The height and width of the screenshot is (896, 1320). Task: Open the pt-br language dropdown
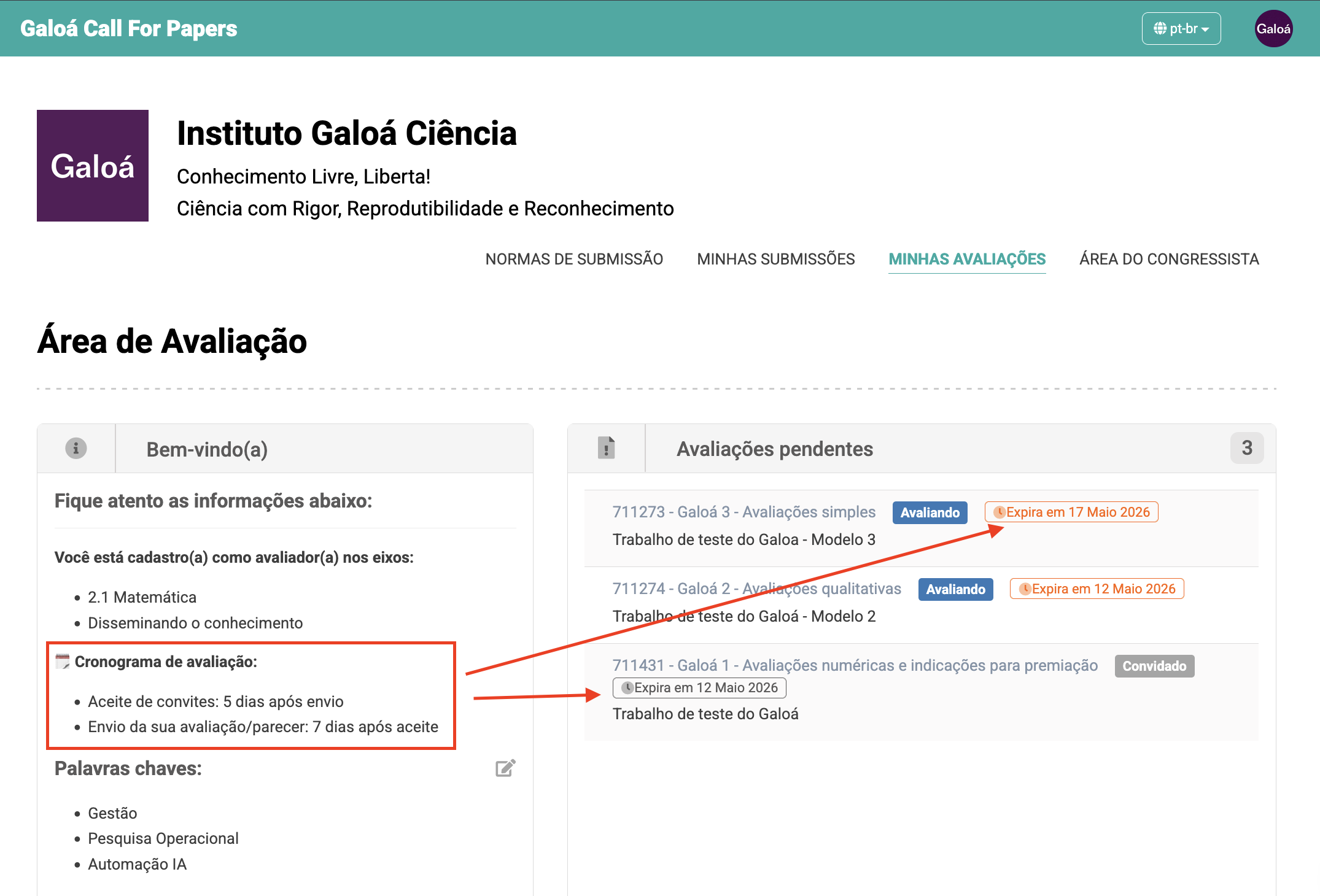[x=1181, y=29]
